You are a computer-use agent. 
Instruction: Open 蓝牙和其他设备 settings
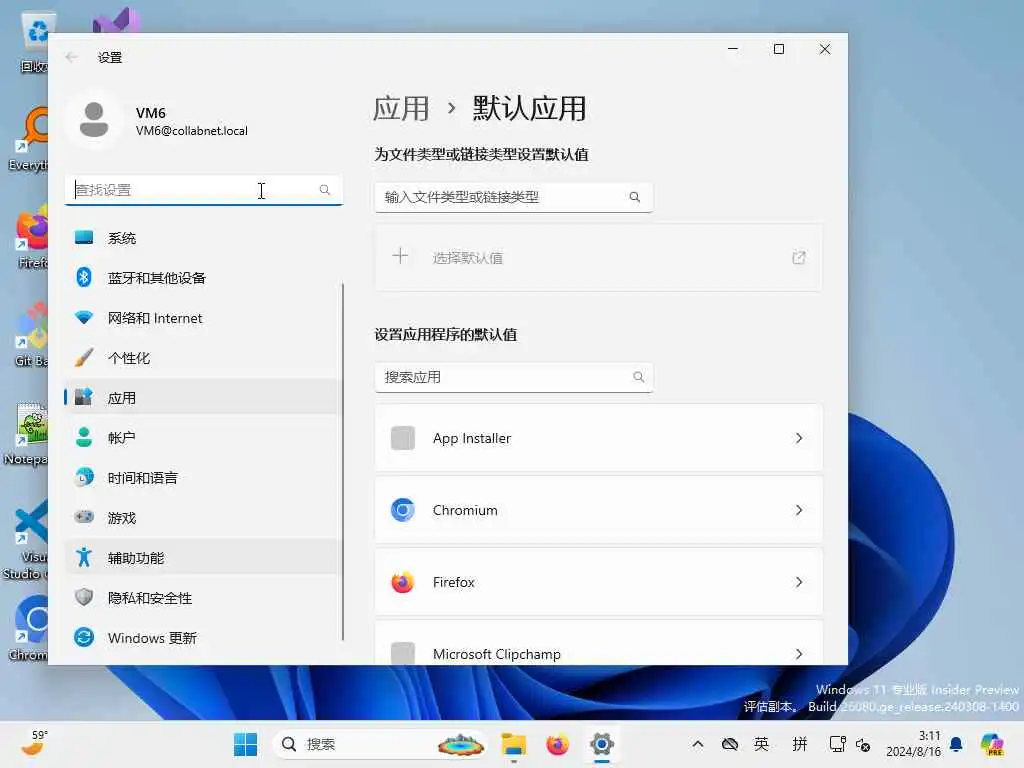point(202,278)
